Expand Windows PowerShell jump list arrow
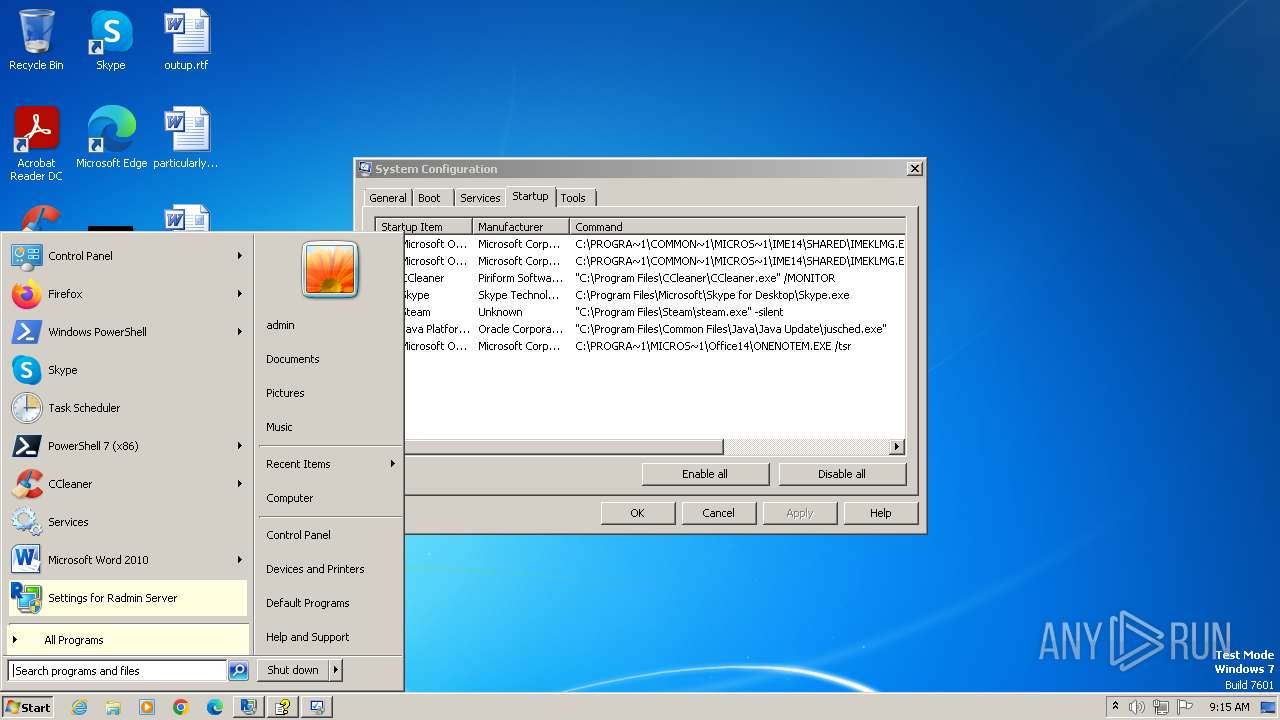The image size is (1280, 720). [x=240, y=332]
